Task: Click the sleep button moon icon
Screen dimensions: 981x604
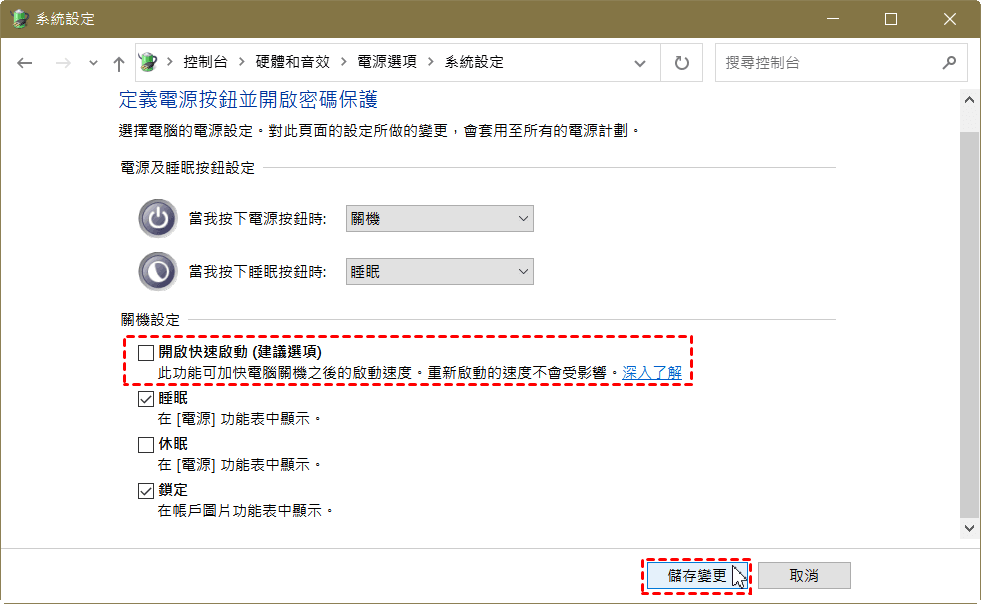Action: coord(158,272)
